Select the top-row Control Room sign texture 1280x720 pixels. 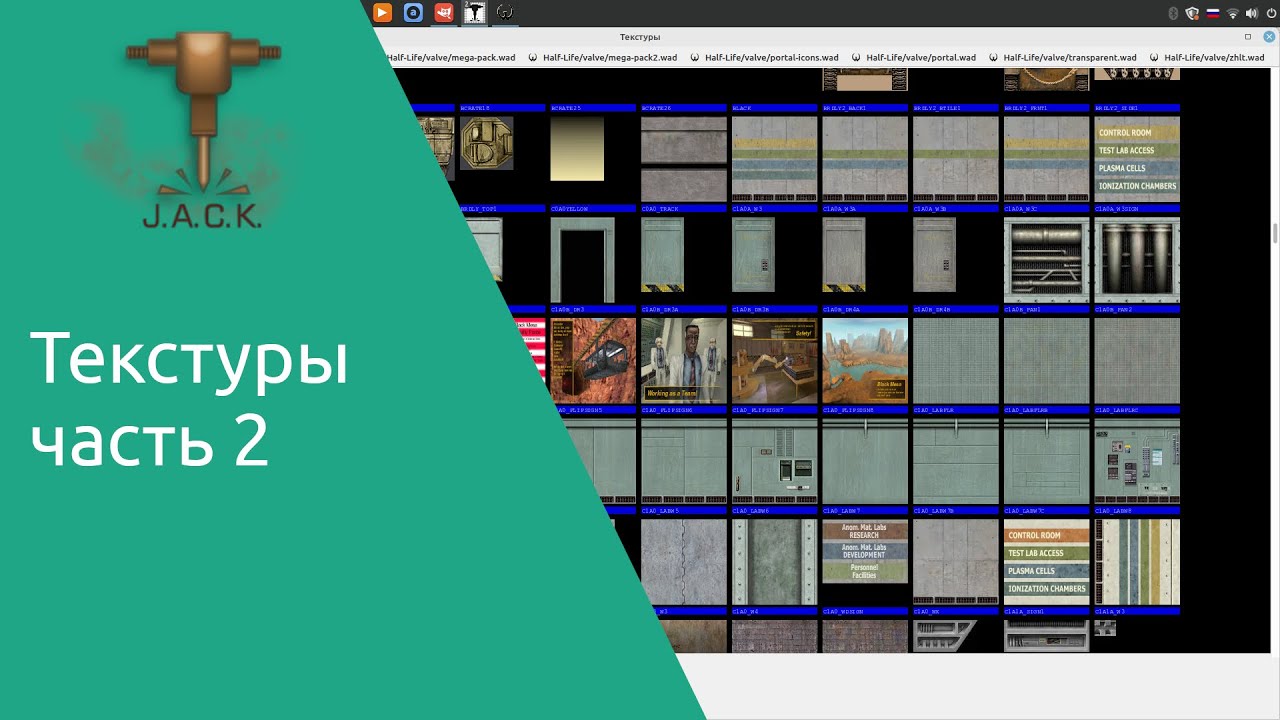(x=1137, y=159)
